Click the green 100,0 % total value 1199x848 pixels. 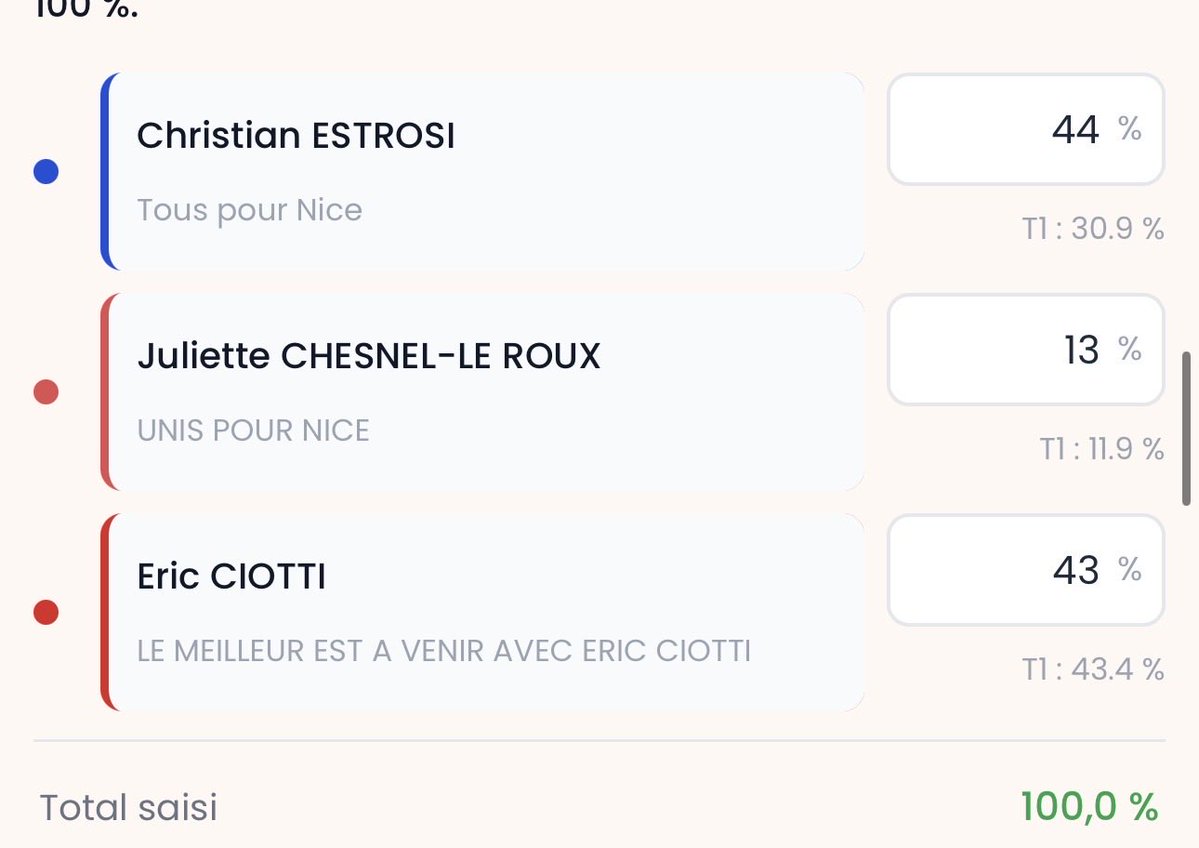(1089, 807)
